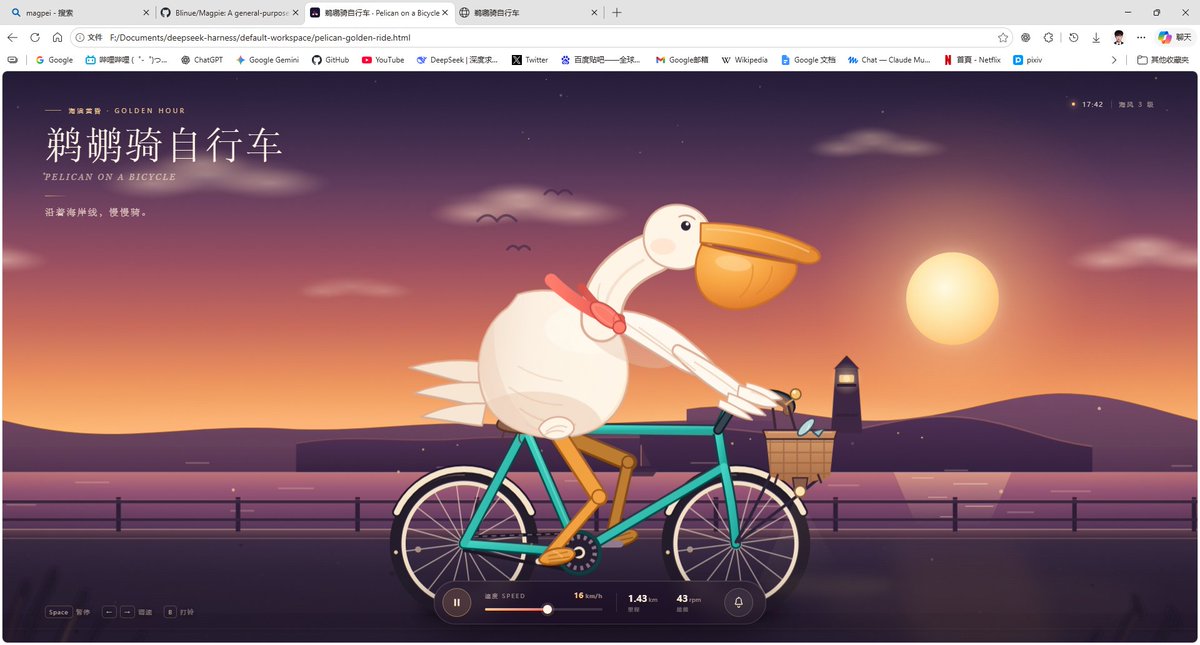The height and width of the screenshot is (645, 1200).
Task: Ring the bicycle bell button
Action: pos(738,602)
